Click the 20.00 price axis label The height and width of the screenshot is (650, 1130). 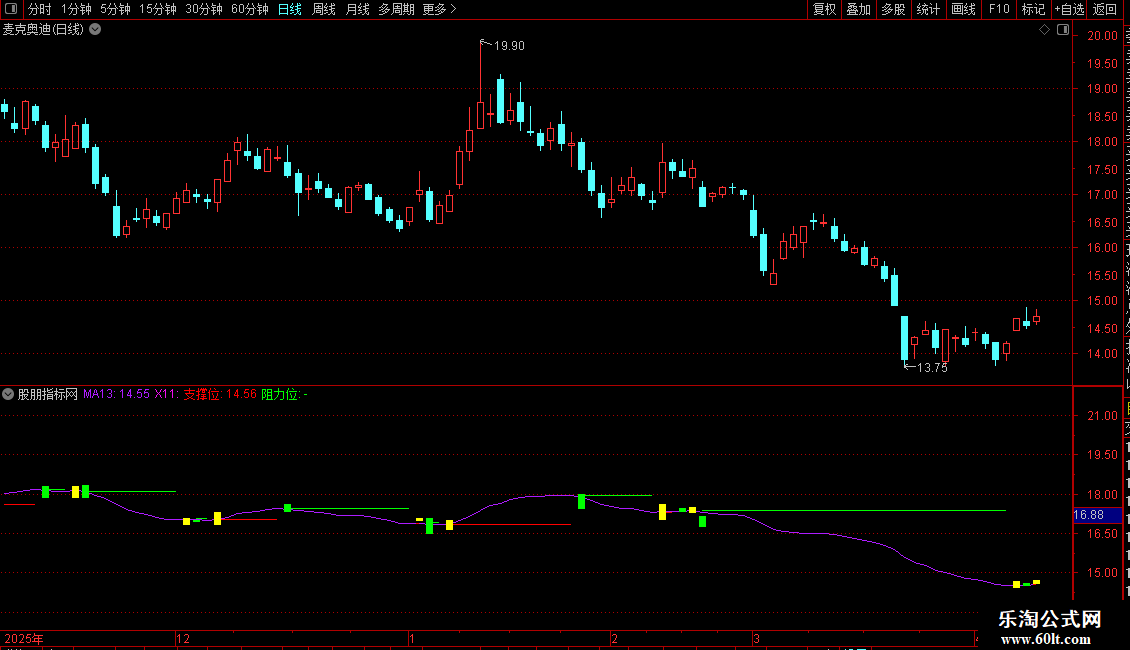[x=1103, y=35]
